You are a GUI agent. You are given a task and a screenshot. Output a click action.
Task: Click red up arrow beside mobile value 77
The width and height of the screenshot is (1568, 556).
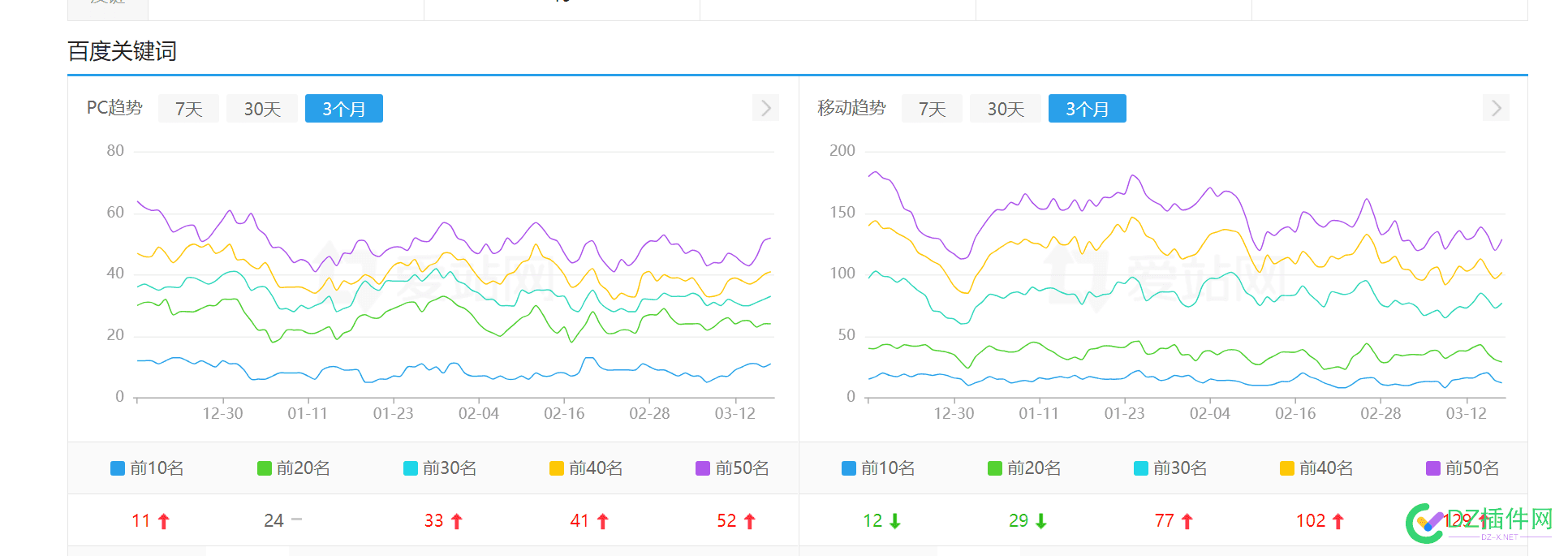point(1187,521)
